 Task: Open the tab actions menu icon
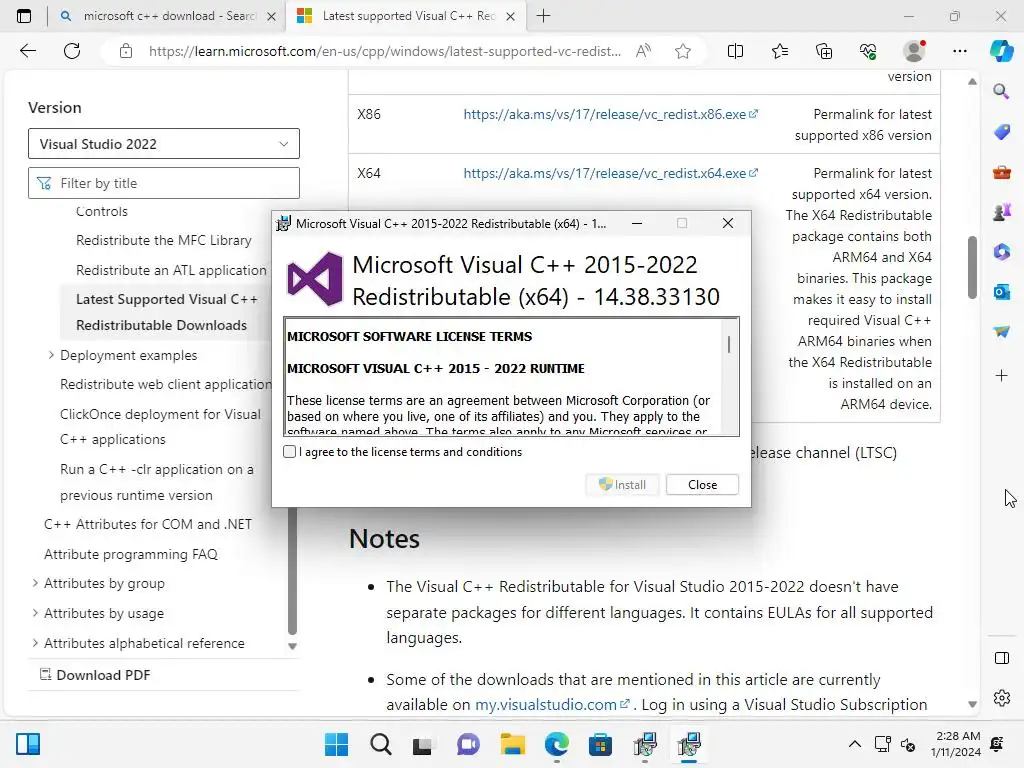[x=24, y=16]
